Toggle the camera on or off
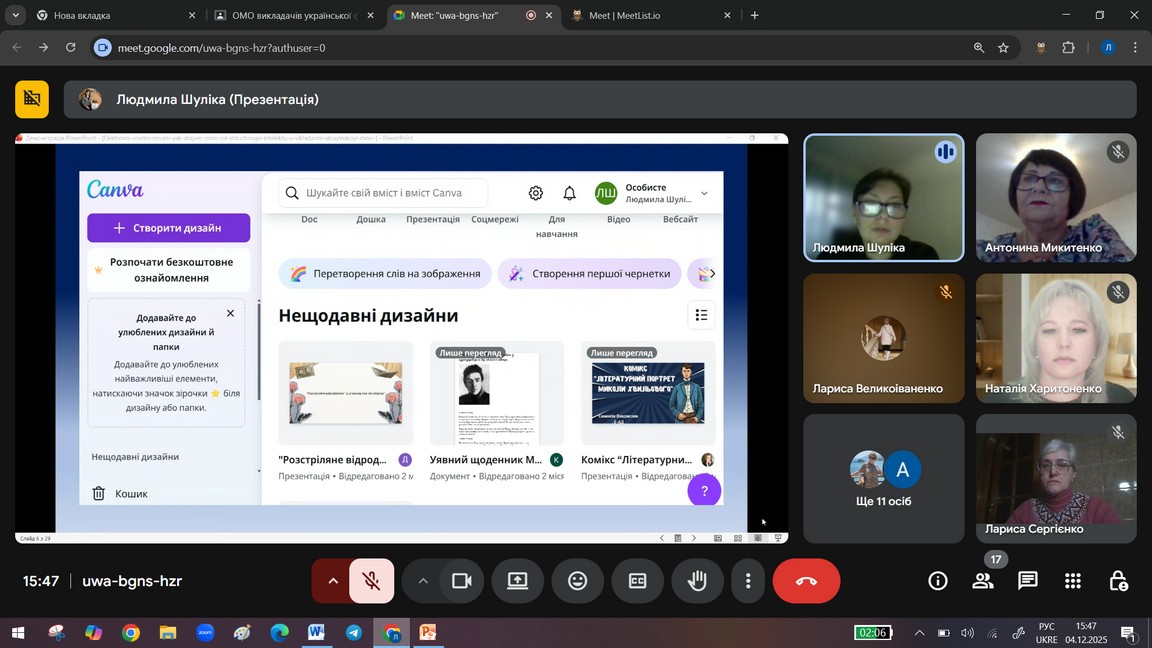Screen dimensions: 1152x648 [x=461, y=581]
